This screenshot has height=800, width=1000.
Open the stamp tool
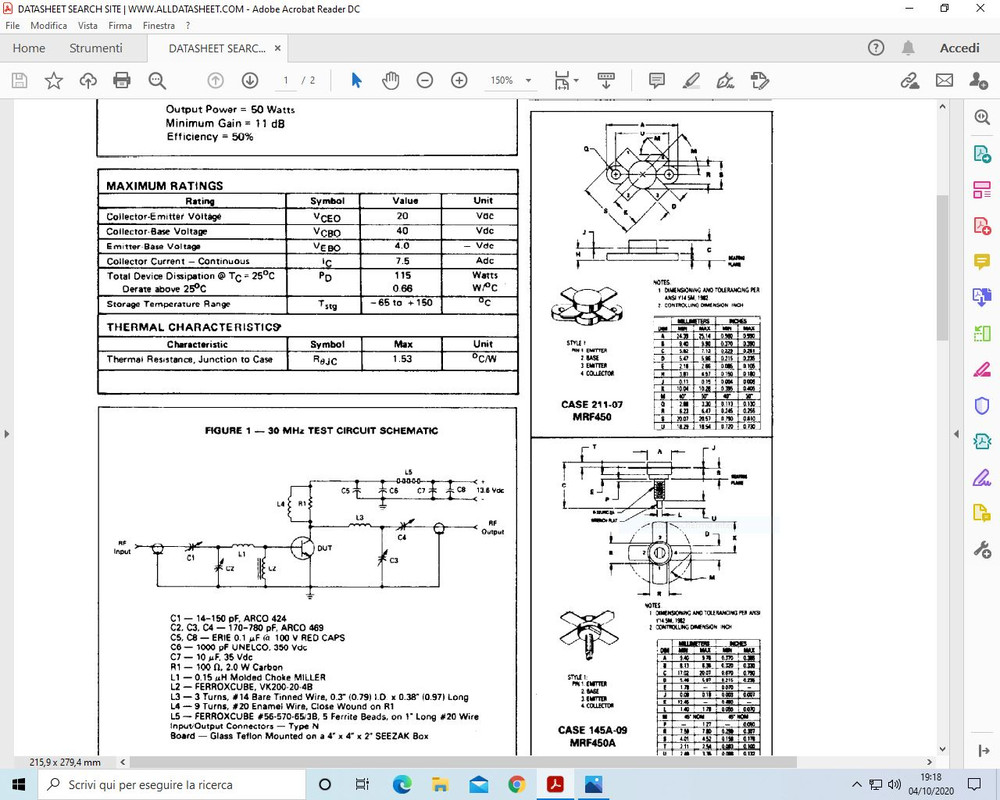click(x=760, y=80)
